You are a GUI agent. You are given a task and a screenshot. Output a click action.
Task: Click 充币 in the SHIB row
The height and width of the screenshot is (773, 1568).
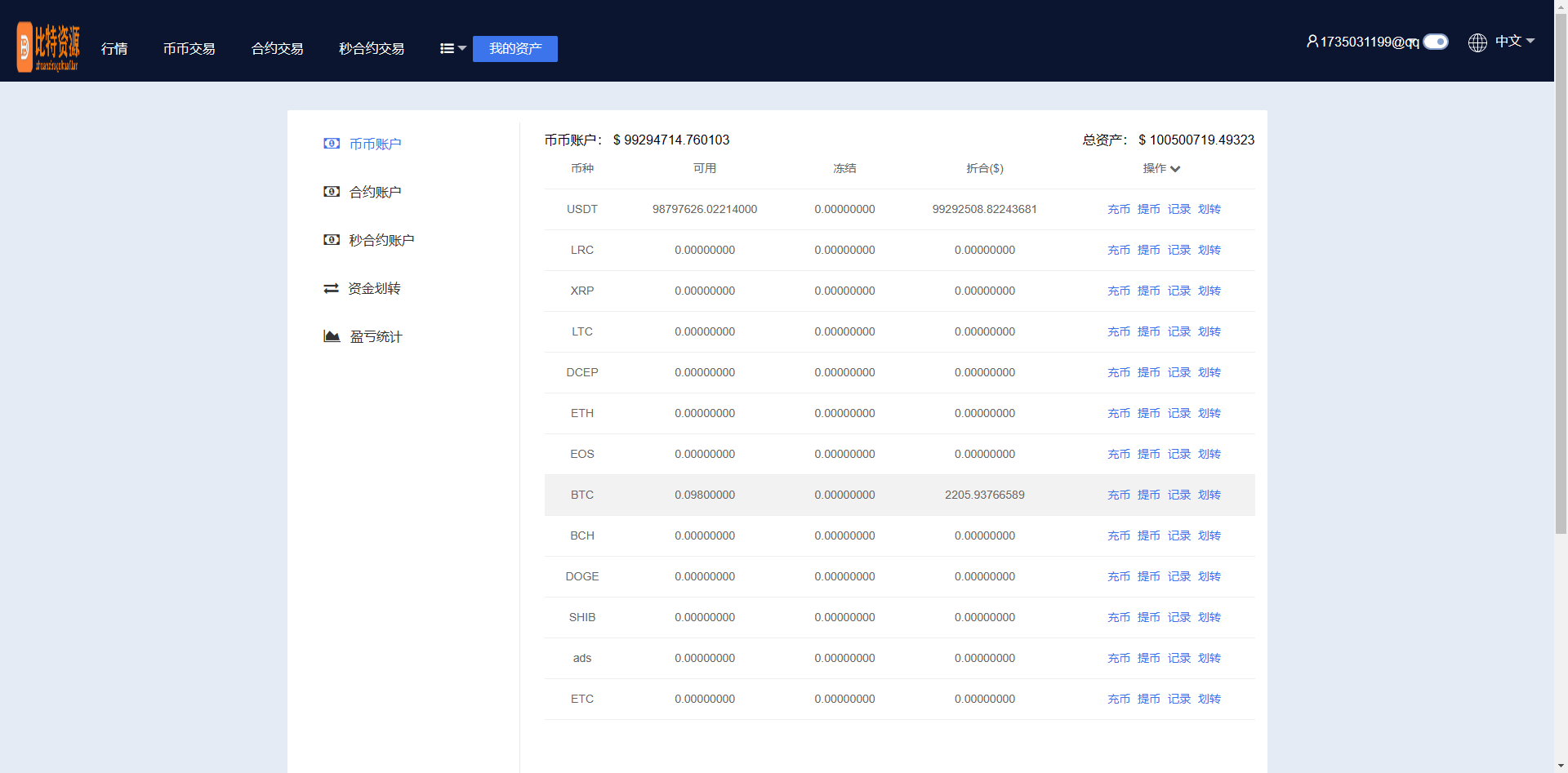coord(1119,617)
